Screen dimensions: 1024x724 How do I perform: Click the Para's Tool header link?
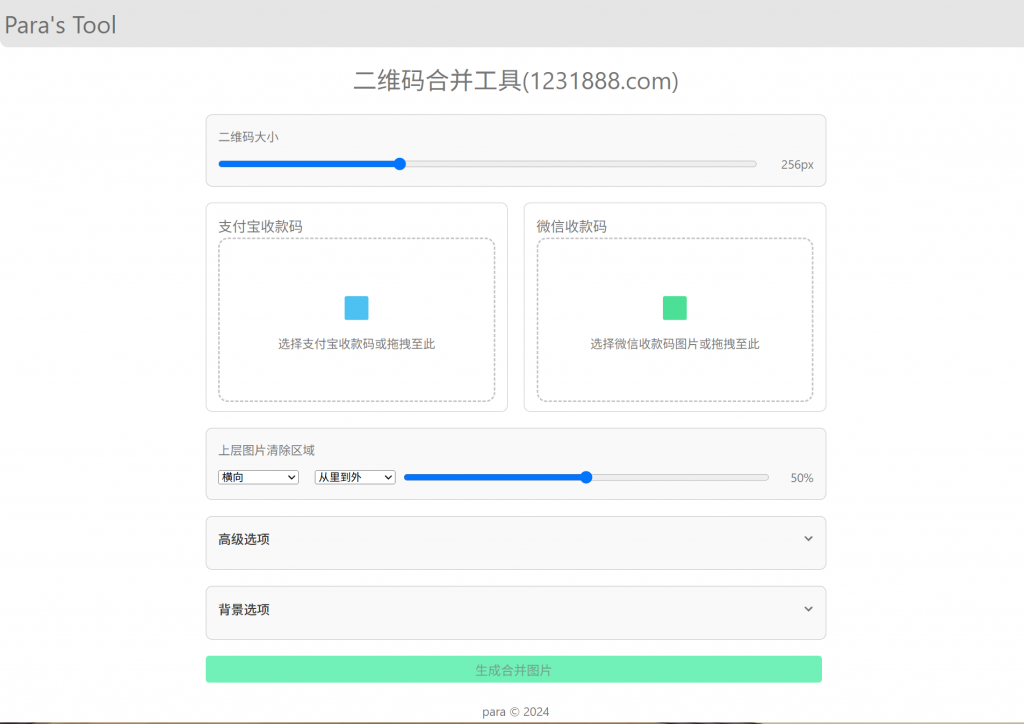(x=60, y=25)
